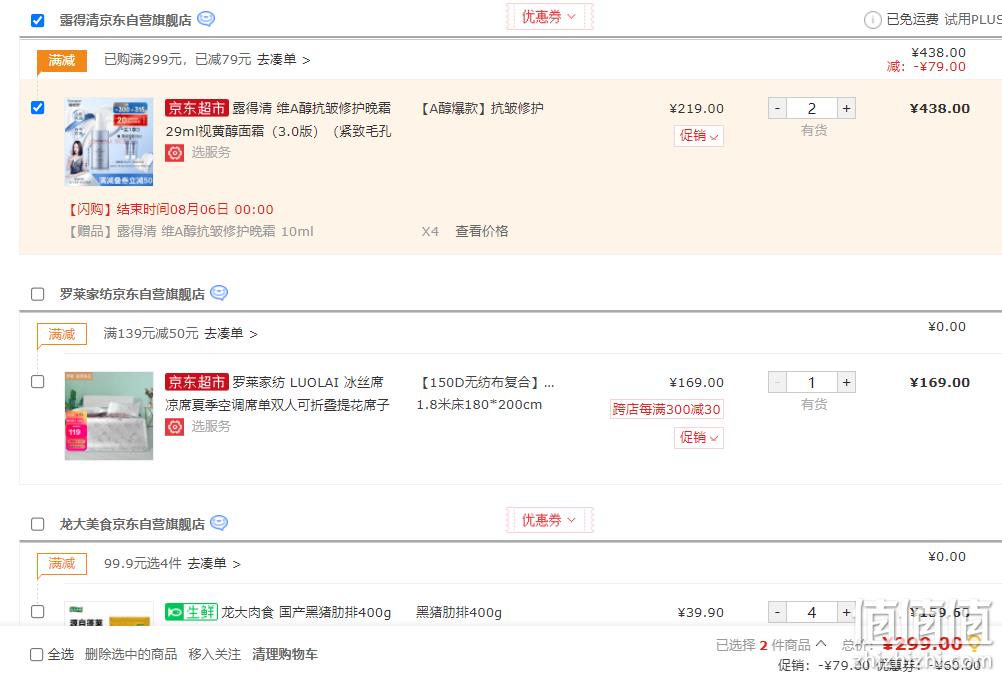
Task: Open chat with 罗莱家纺京东自营旗舰店
Action: tap(219, 293)
